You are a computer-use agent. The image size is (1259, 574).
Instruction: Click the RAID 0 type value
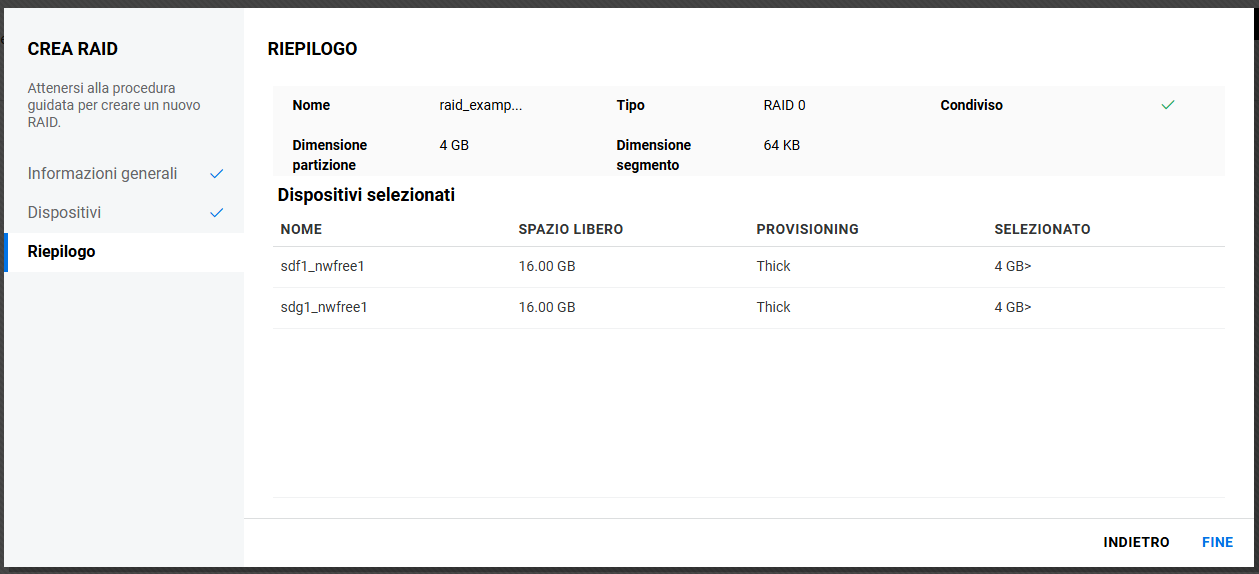(x=784, y=105)
